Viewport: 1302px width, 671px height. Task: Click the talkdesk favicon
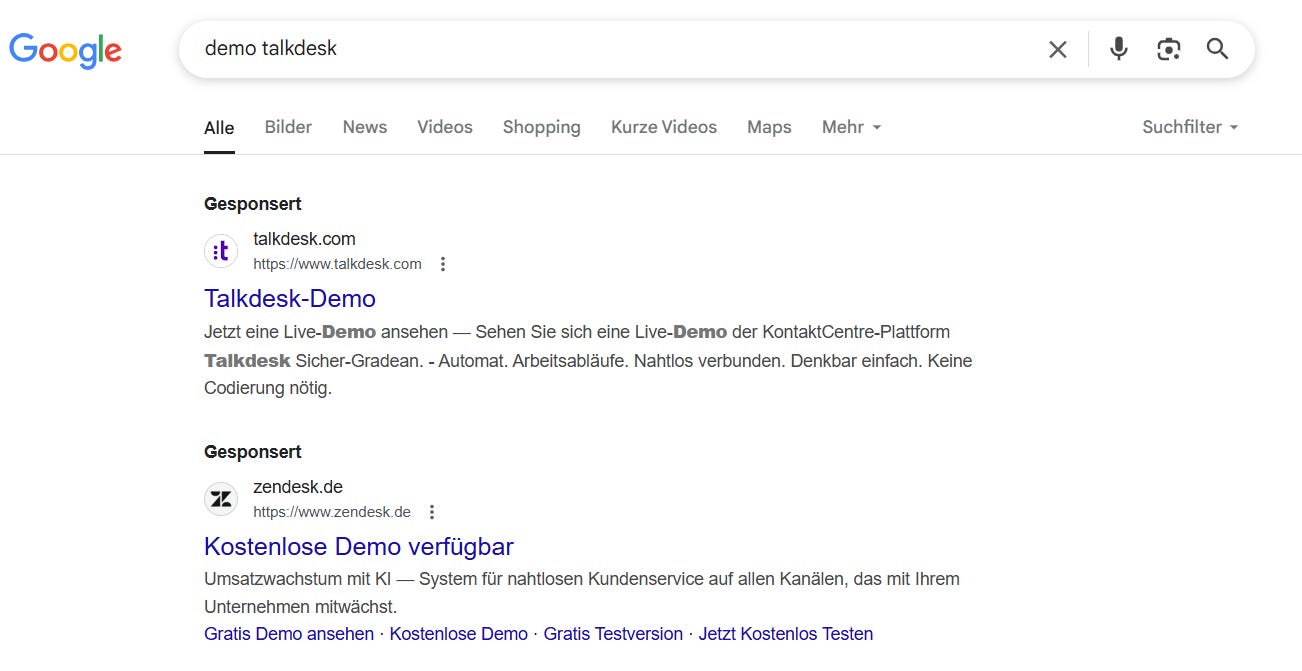coord(221,251)
